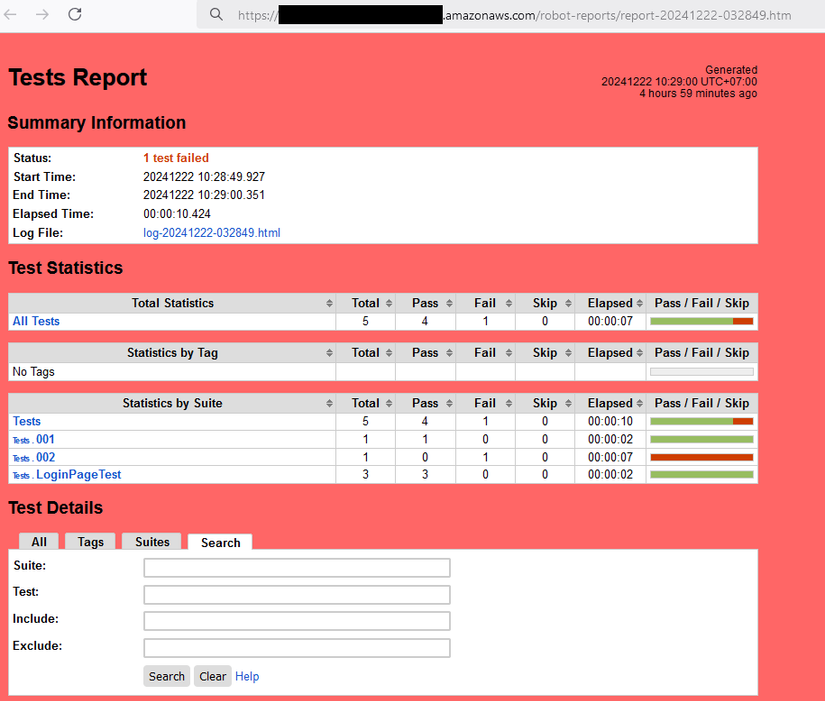Click the Tests.002 elapsed value 00:00:07
This screenshot has width=825, height=701.
[610, 457]
